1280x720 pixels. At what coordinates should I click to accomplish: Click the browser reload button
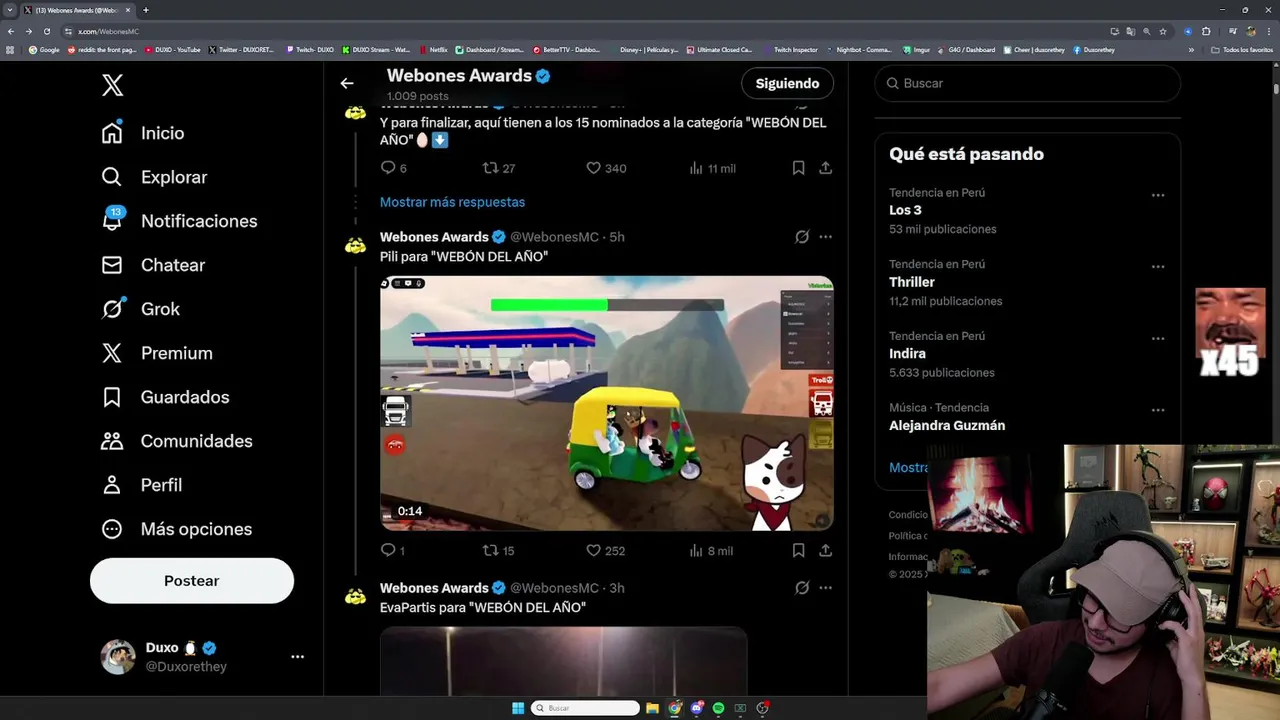46,31
